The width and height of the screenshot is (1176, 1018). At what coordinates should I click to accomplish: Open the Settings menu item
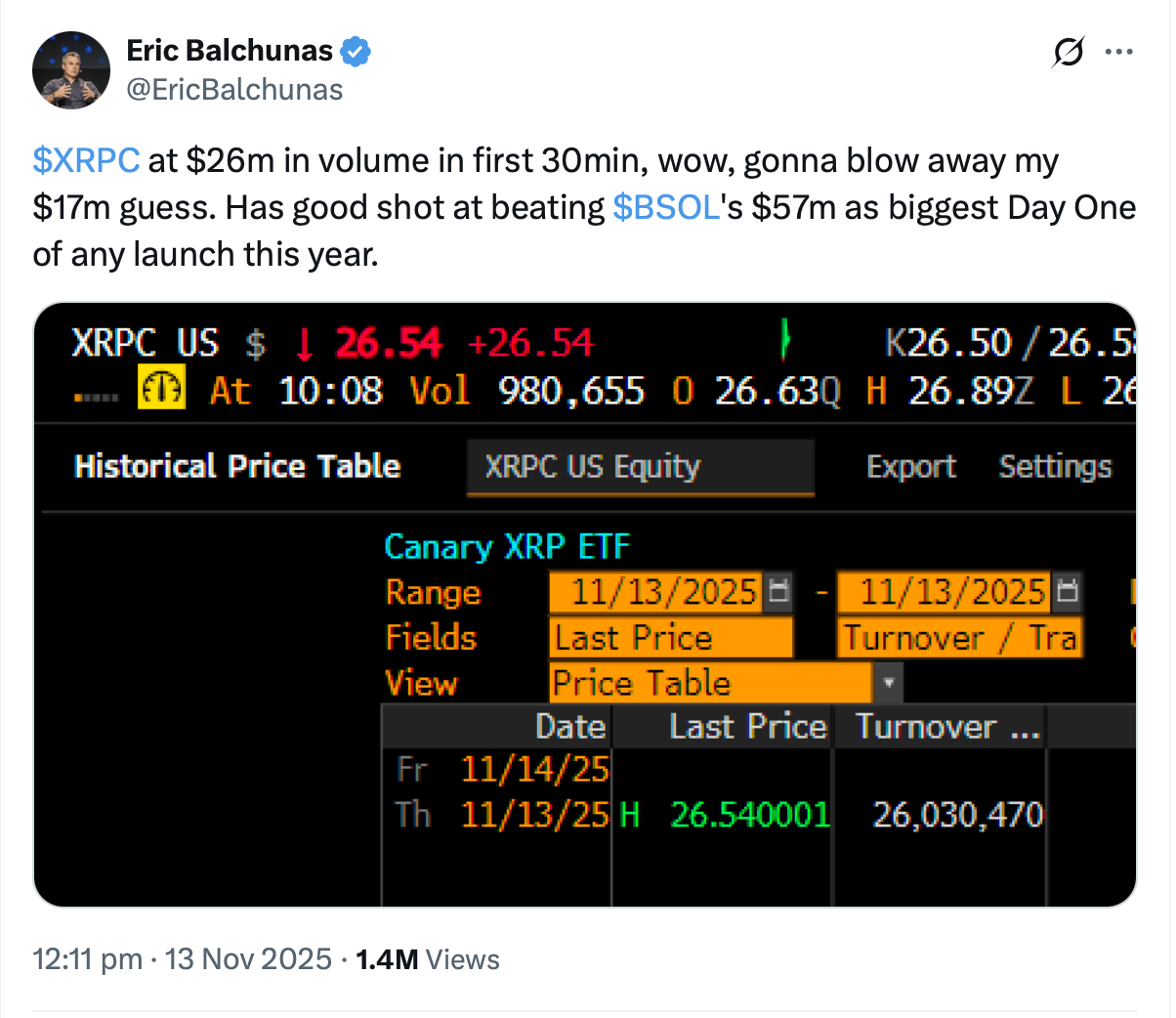1055,467
